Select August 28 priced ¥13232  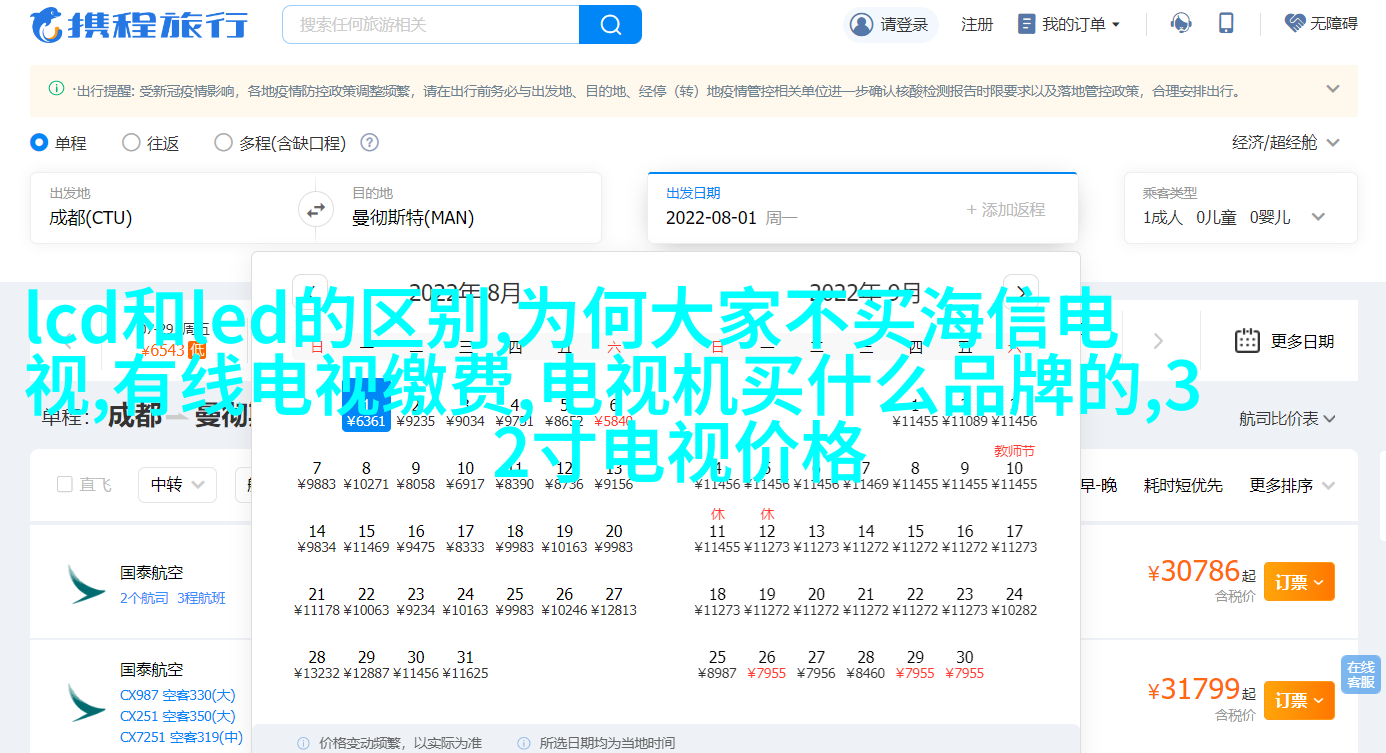[317, 664]
